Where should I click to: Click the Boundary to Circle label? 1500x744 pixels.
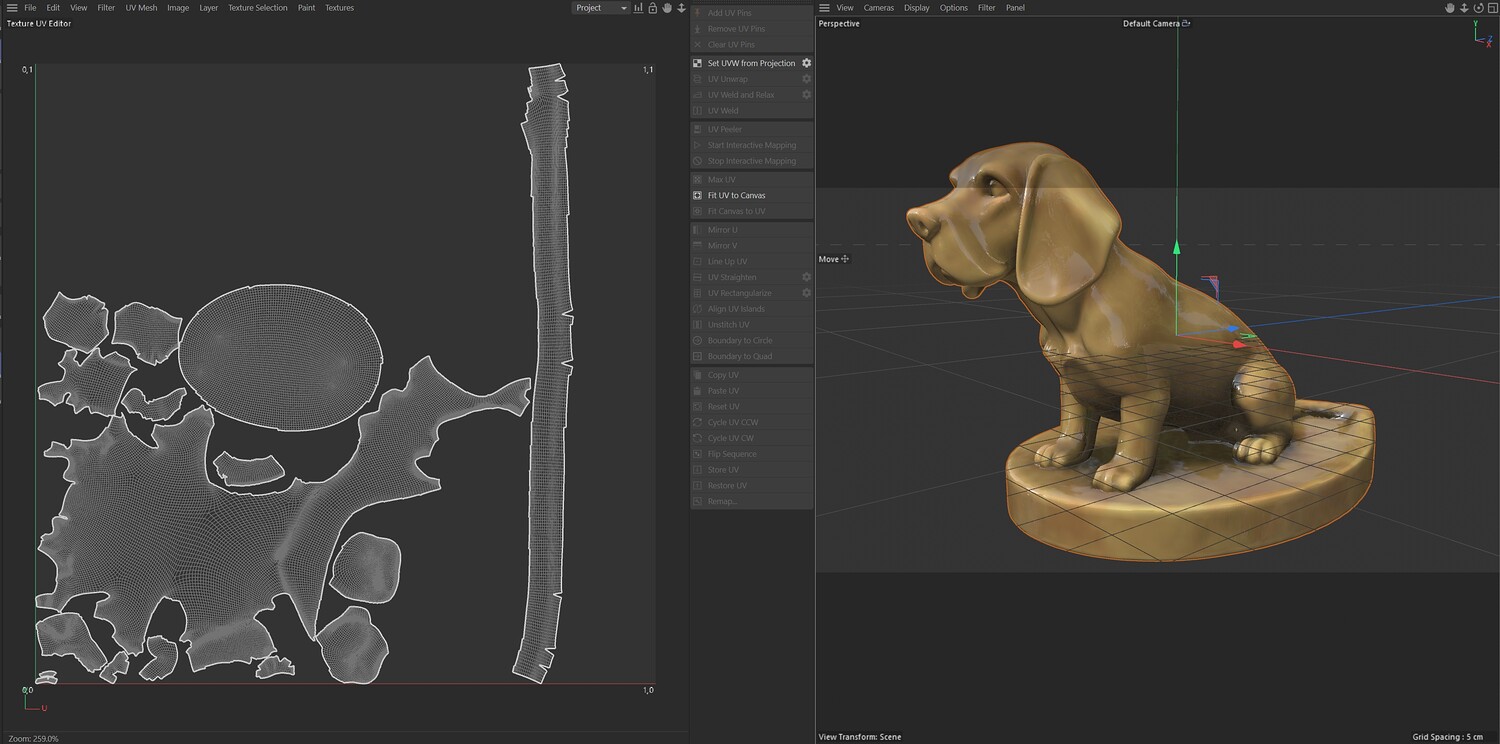[x=740, y=340]
